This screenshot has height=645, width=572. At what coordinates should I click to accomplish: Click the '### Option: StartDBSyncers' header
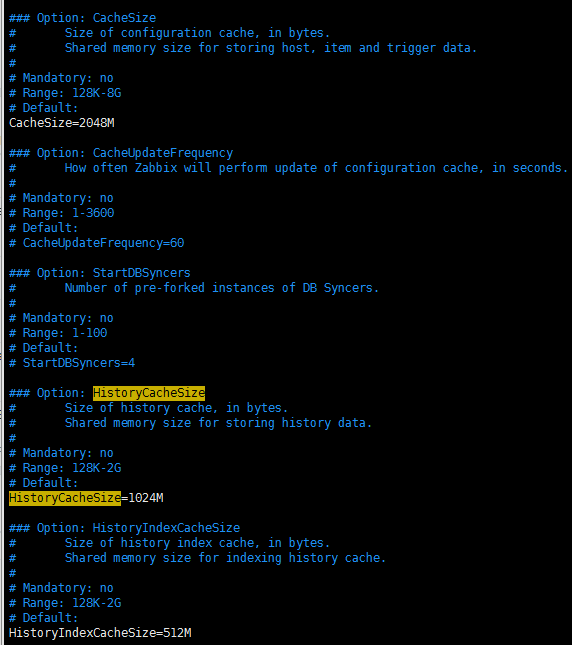[100, 273]
